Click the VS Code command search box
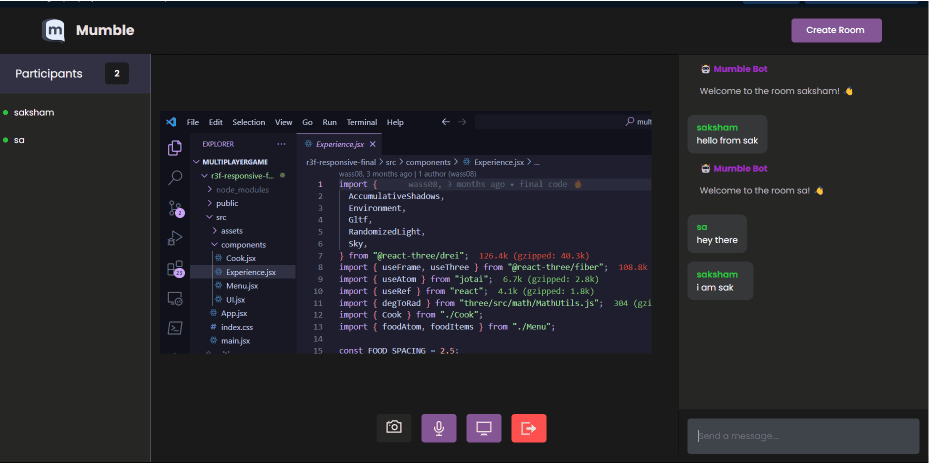Screen dimensions: 931x463 point(563,122)
